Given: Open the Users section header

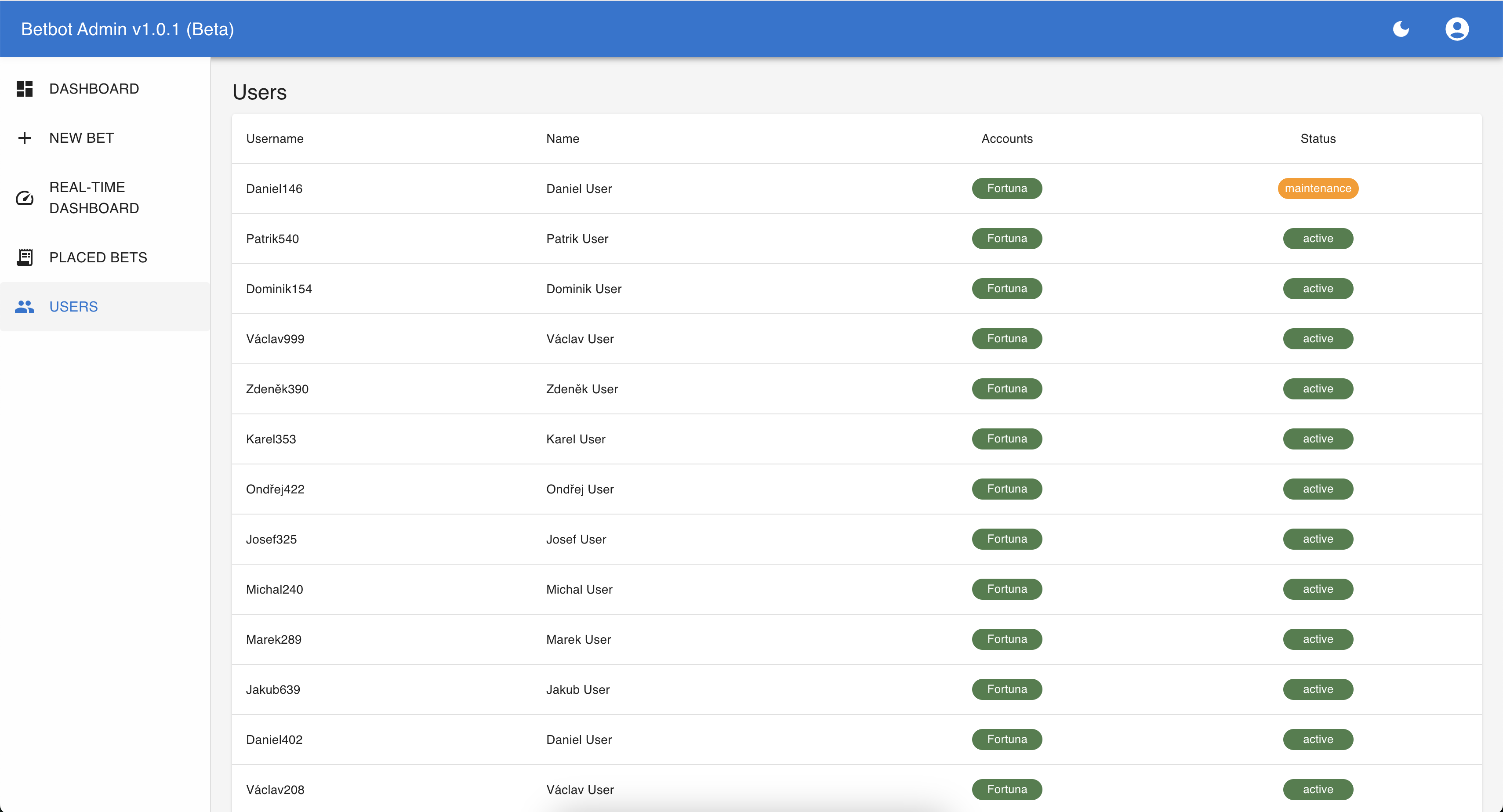Looking at the screenshot, I should coord(259,91).
